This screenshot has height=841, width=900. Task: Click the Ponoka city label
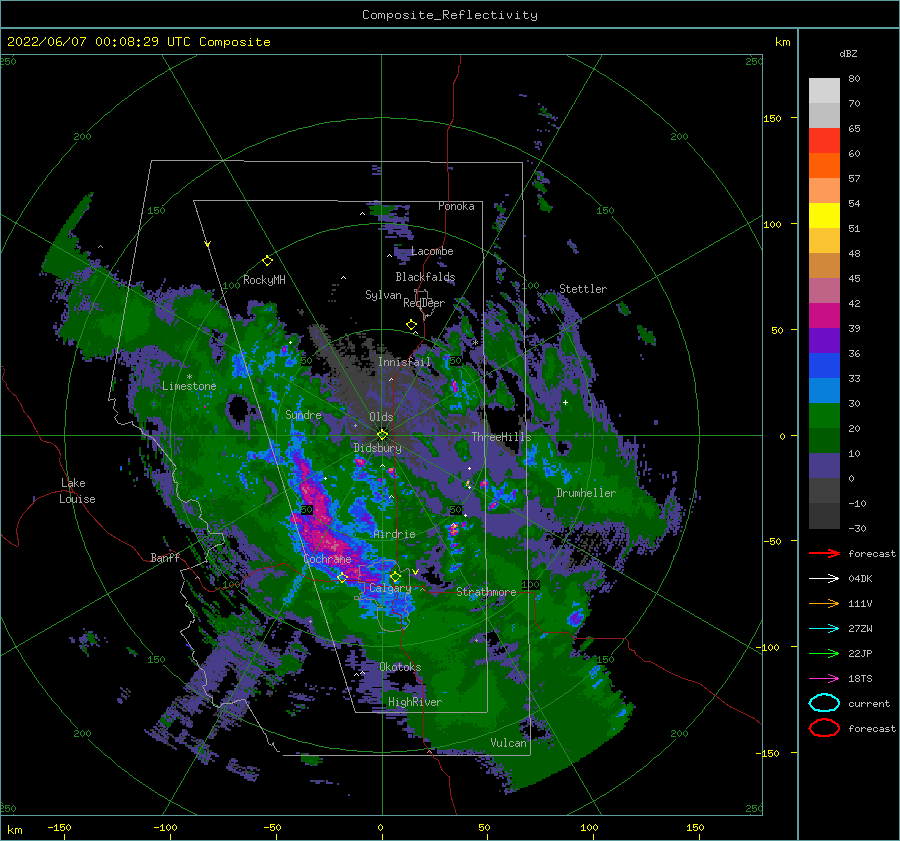pos(456,206)
